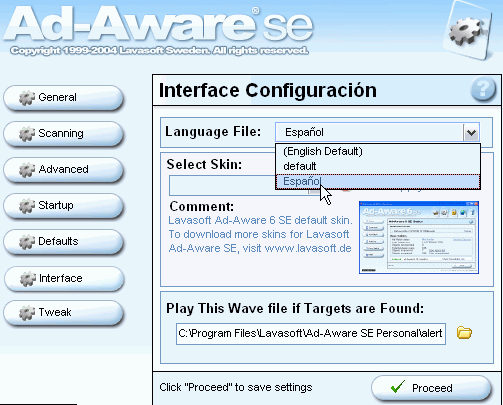Image resolution: width=503 pixels, height=405 pixels.
Task: Select the Defaults settings section
Action: click(x=63, y=241)
